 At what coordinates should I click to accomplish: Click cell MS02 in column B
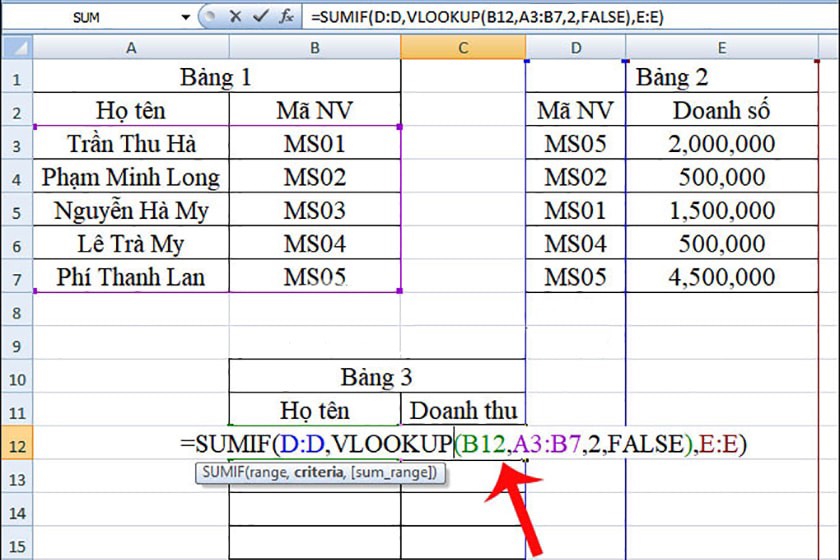314,176
